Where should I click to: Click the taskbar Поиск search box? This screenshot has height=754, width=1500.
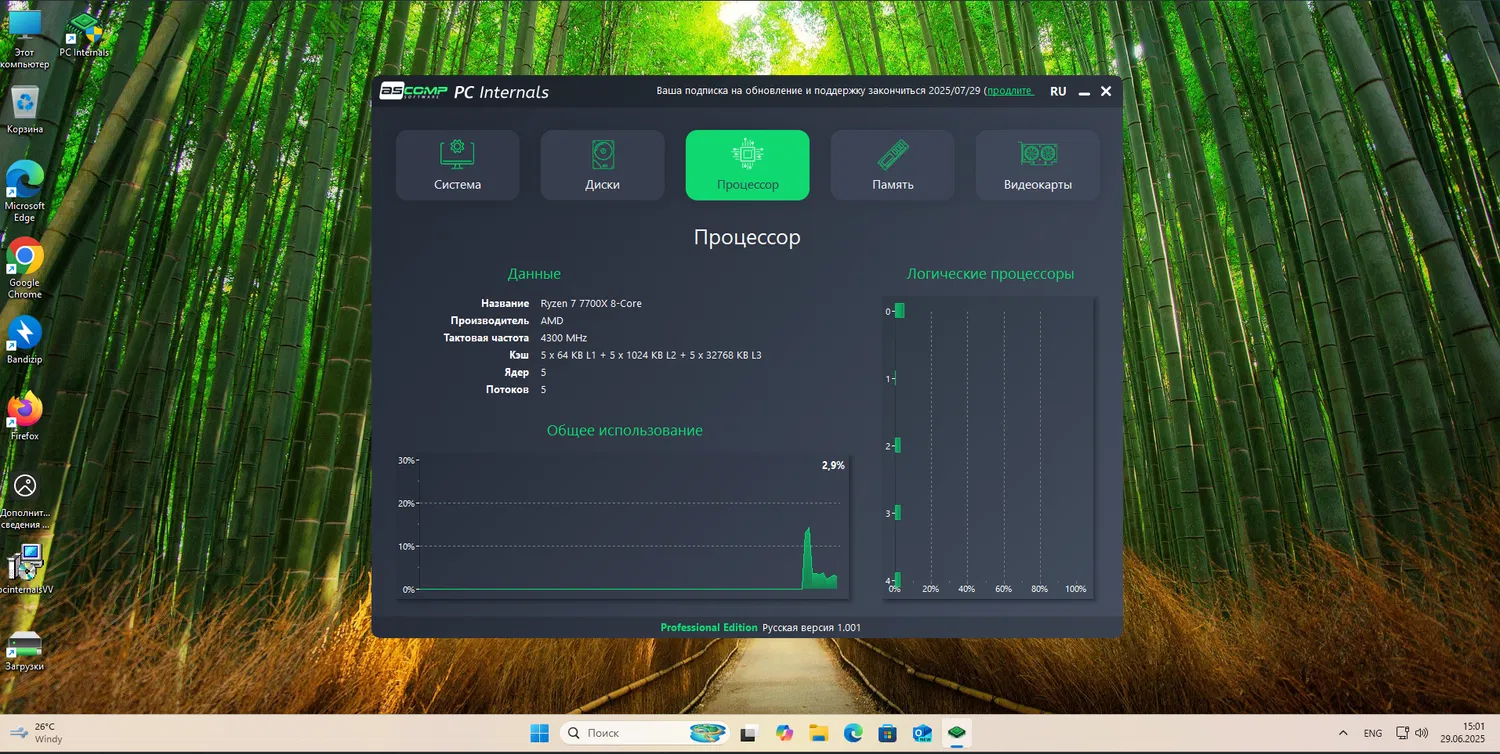(x=645, y=733)
